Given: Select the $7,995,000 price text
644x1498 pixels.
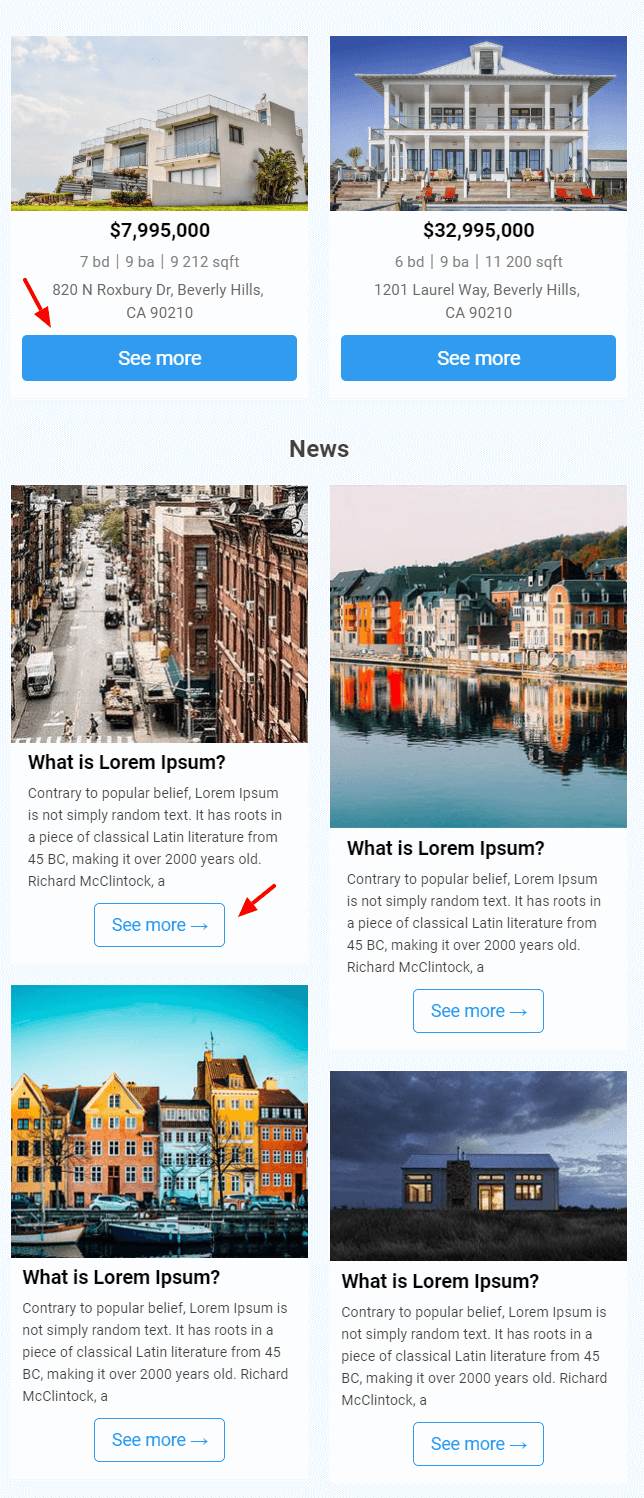Looking at the screenshot, I should tap(160, 231).
